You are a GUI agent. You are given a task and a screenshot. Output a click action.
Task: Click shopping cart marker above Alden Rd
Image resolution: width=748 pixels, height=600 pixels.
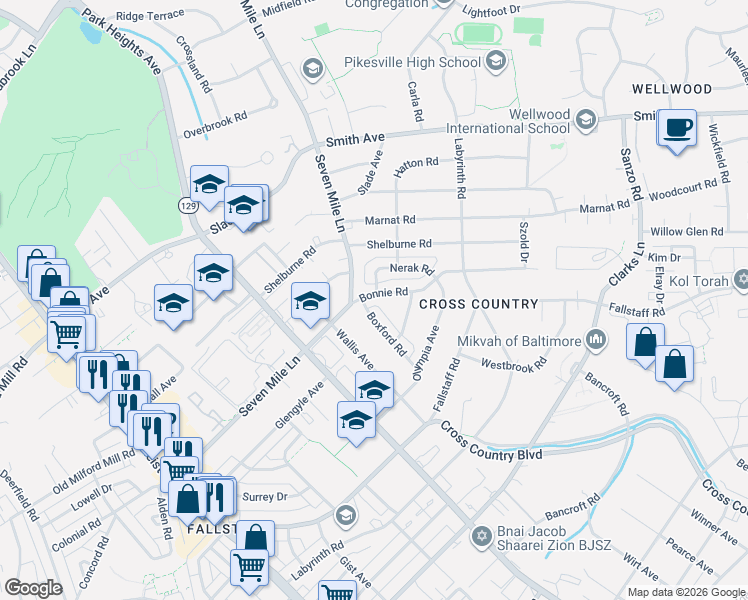179,473
